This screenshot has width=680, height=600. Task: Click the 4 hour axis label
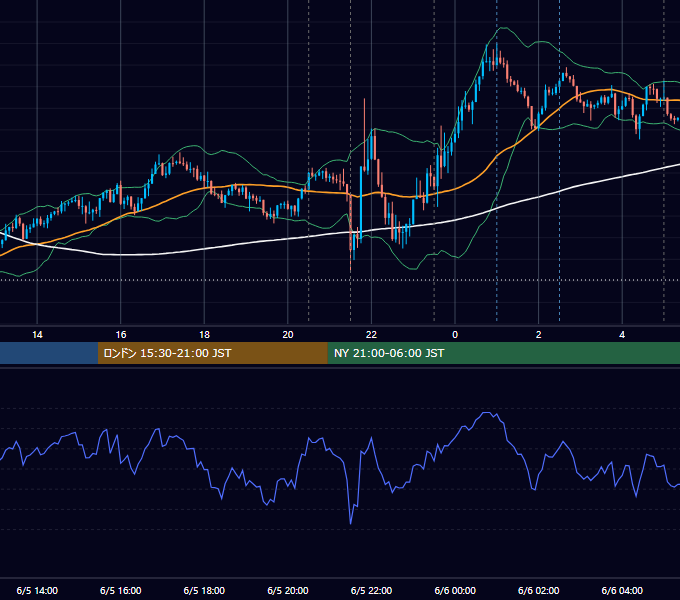point(622,335)
